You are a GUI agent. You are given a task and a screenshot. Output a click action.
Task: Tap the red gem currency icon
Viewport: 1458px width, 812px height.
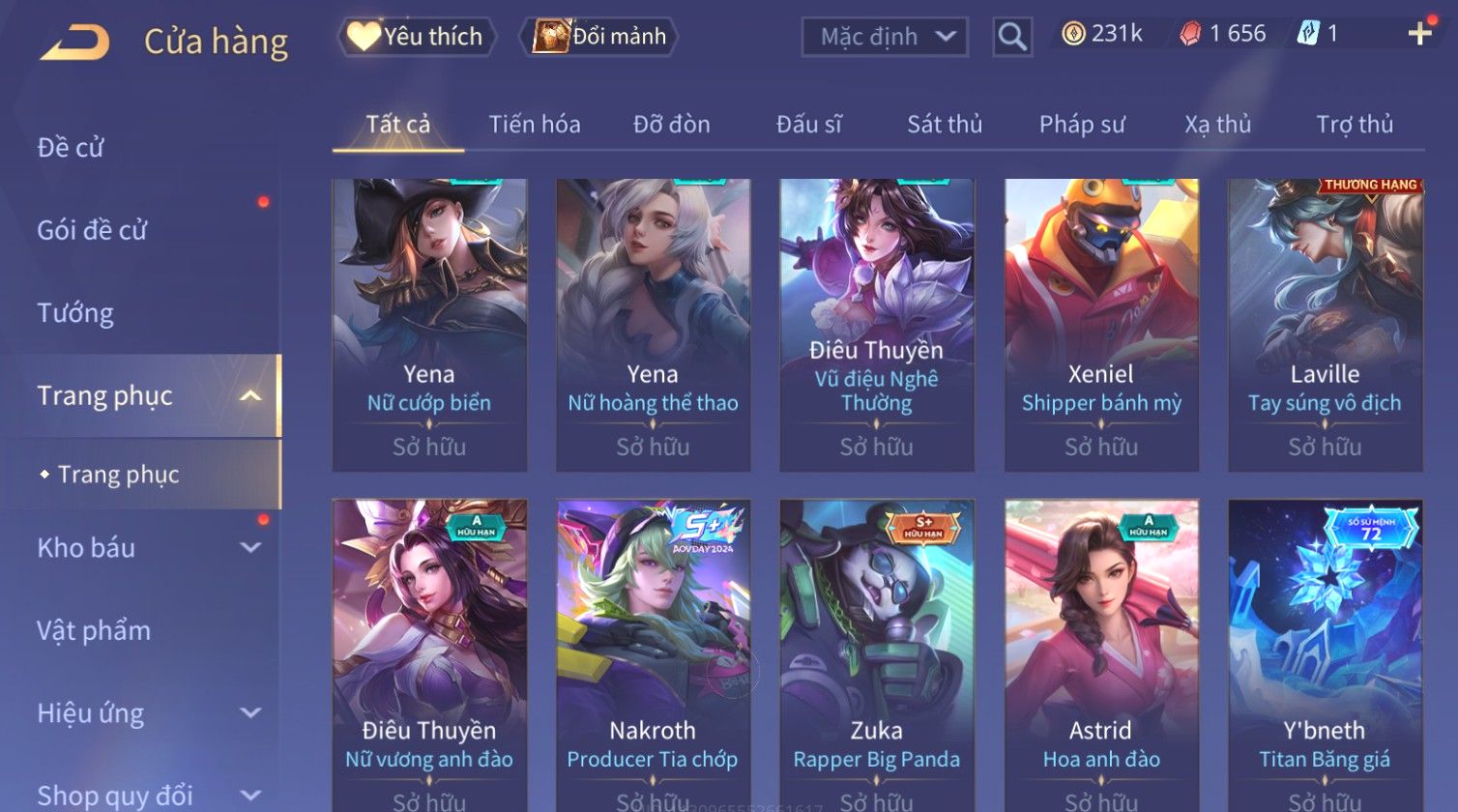click(1190, 35)
